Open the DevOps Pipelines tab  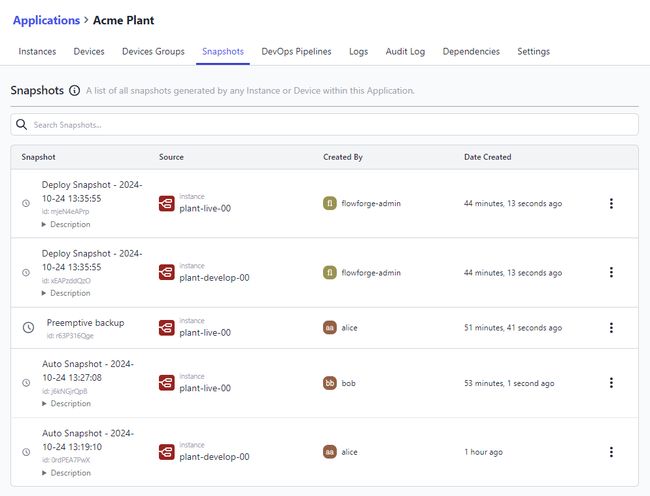296,51
